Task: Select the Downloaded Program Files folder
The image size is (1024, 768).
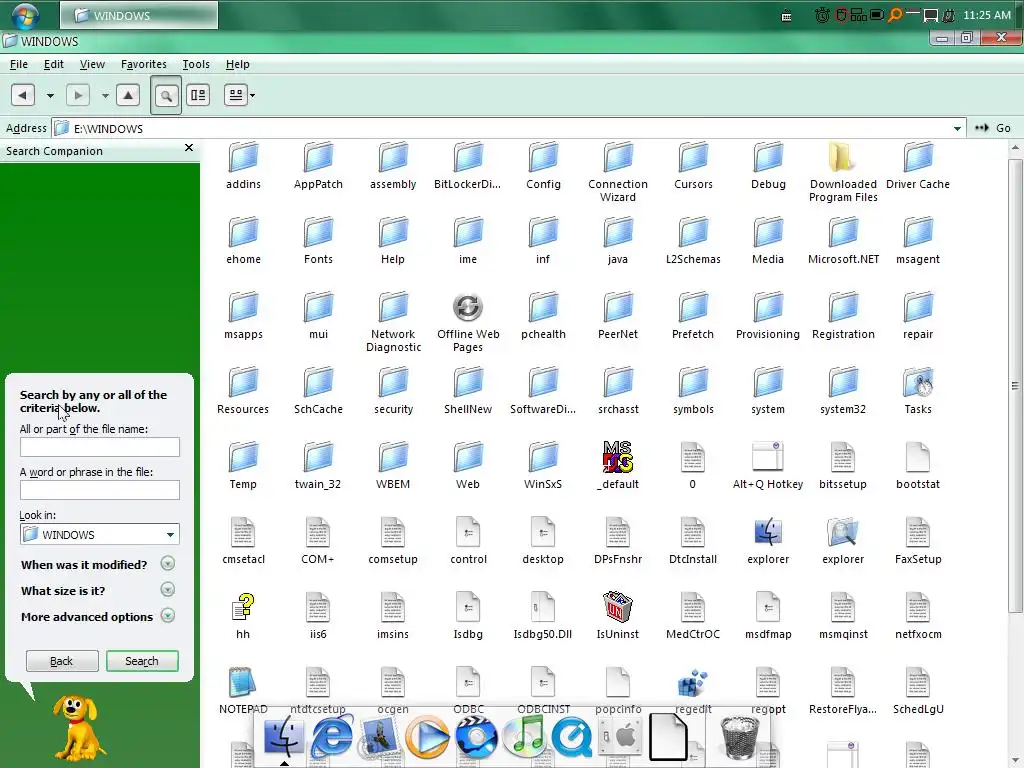Action: tap(842, 157)
